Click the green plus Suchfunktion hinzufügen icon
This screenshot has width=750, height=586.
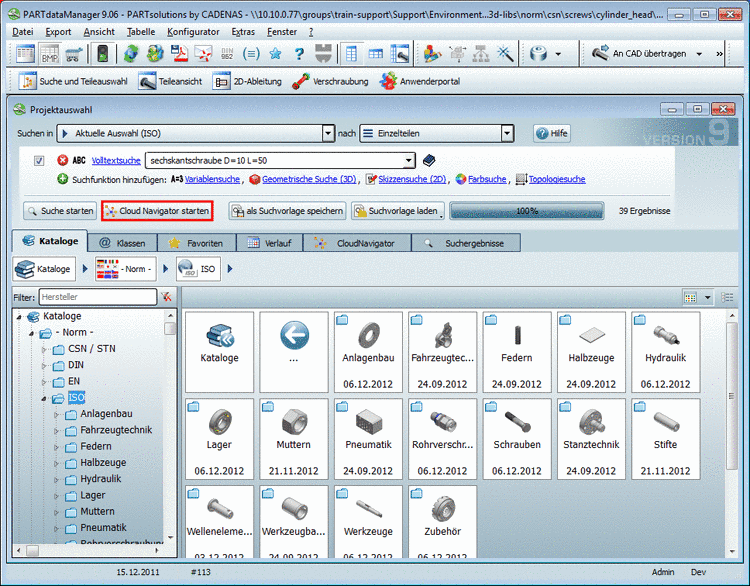62,179
